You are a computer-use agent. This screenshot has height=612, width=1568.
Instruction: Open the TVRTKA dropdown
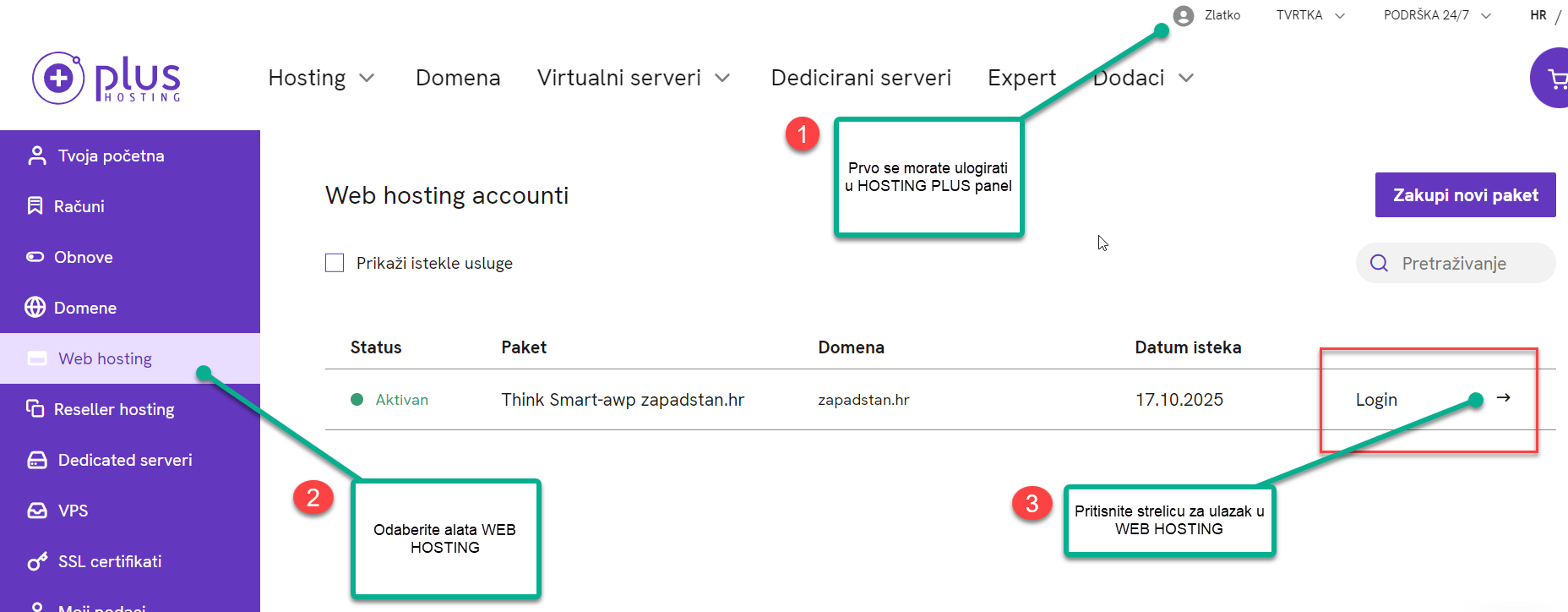coord(1310,15)
